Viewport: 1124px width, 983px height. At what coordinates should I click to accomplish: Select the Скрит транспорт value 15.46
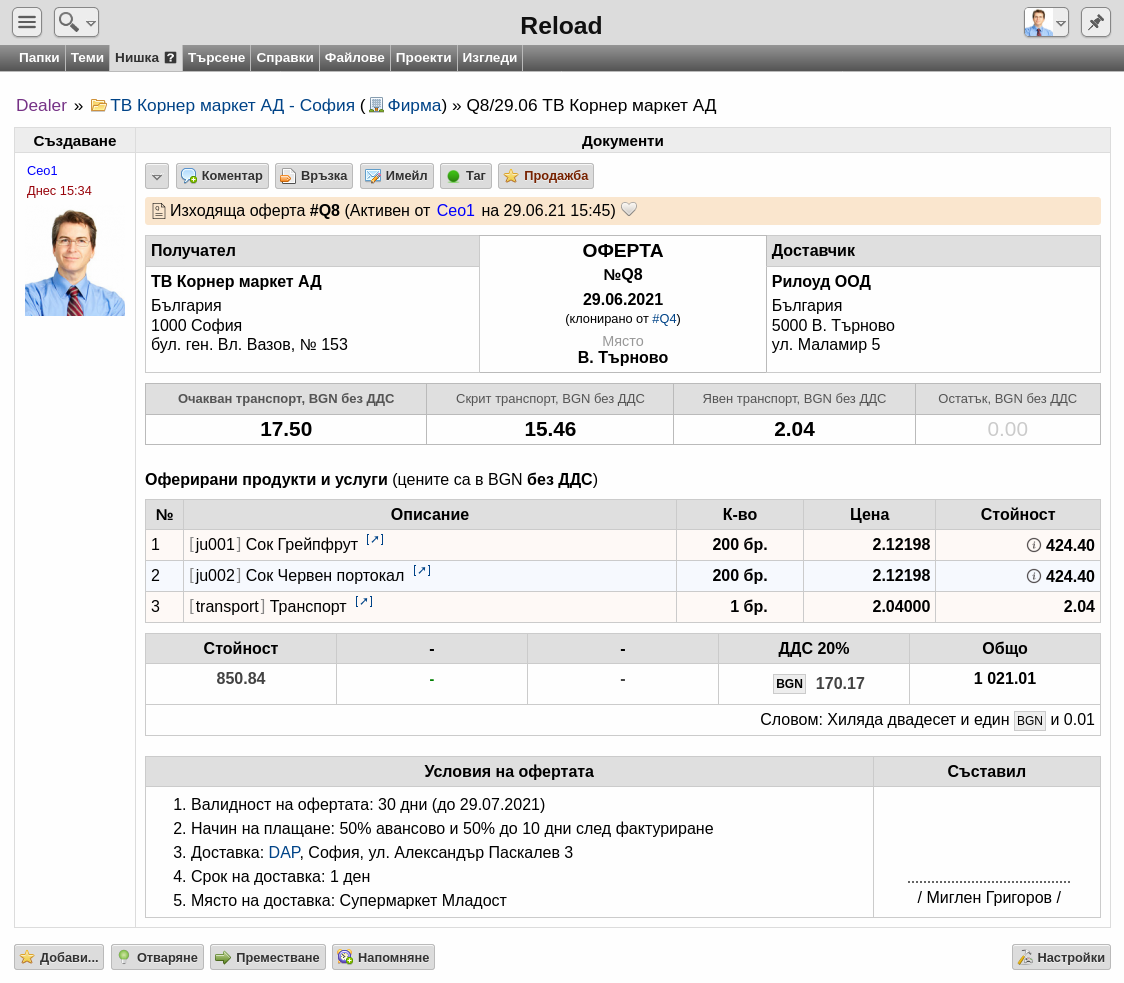pyautogui.click(x=550, y=429)
